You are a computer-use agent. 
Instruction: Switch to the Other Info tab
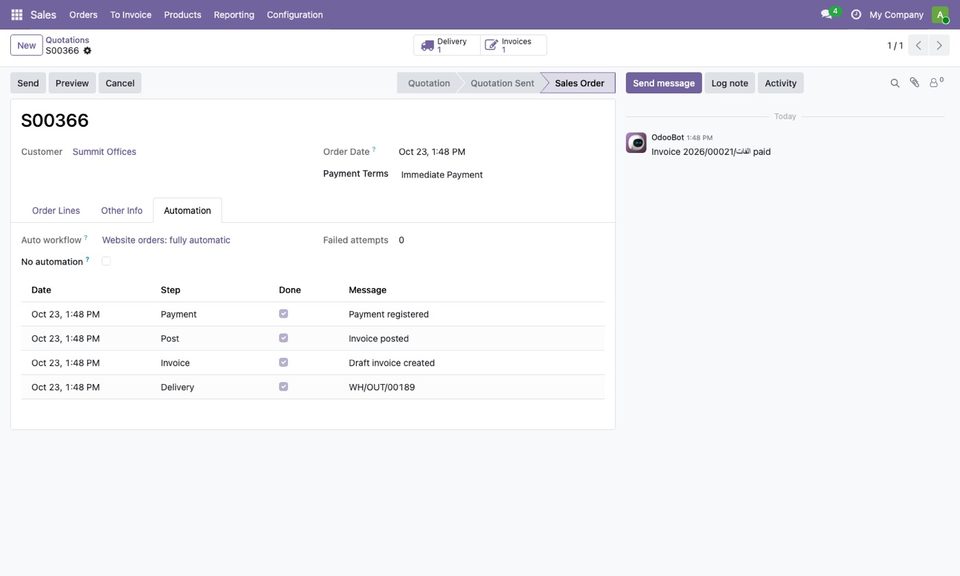122,211
